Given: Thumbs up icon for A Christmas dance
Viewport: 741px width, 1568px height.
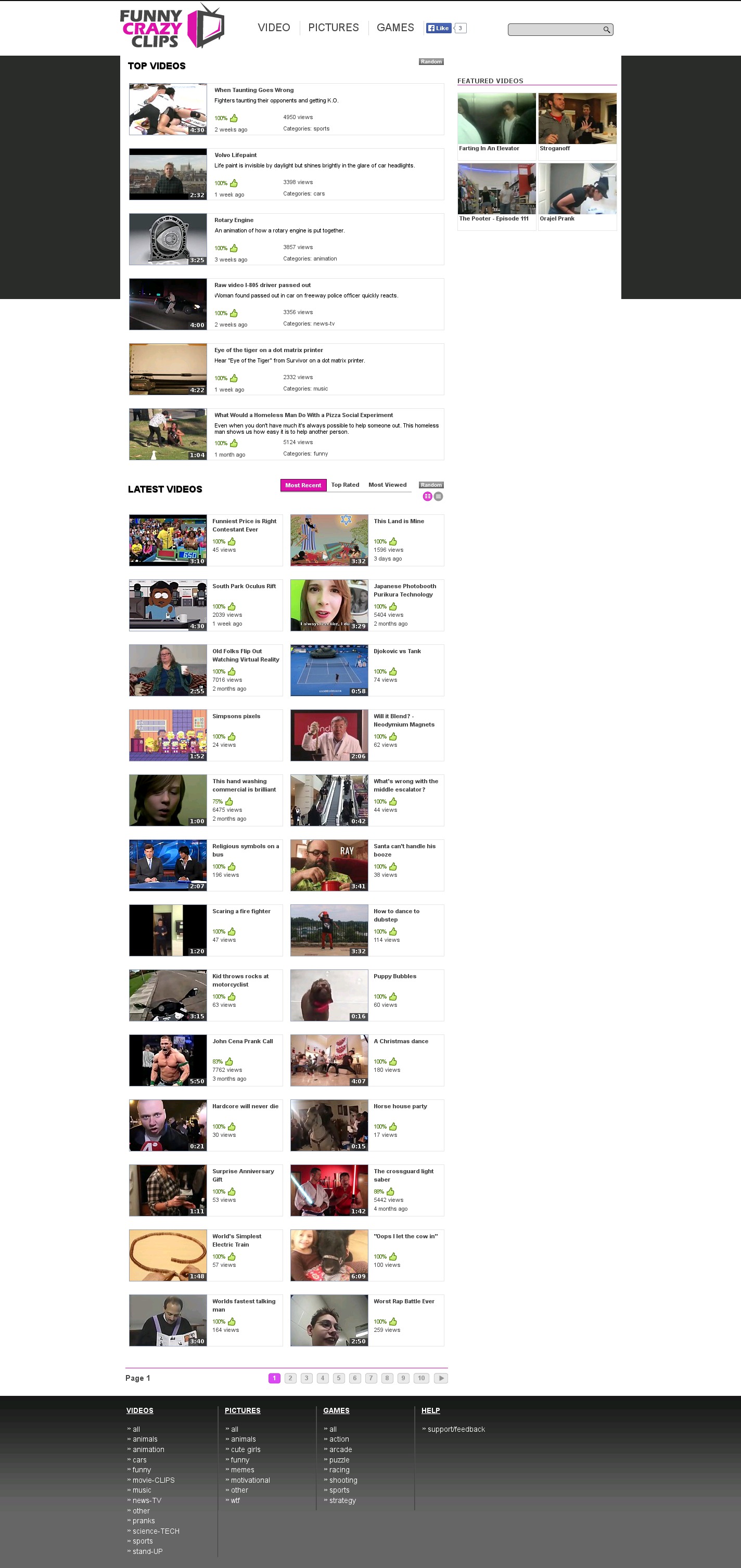Looking at the screenshot, I should (x=393, y=1061).
